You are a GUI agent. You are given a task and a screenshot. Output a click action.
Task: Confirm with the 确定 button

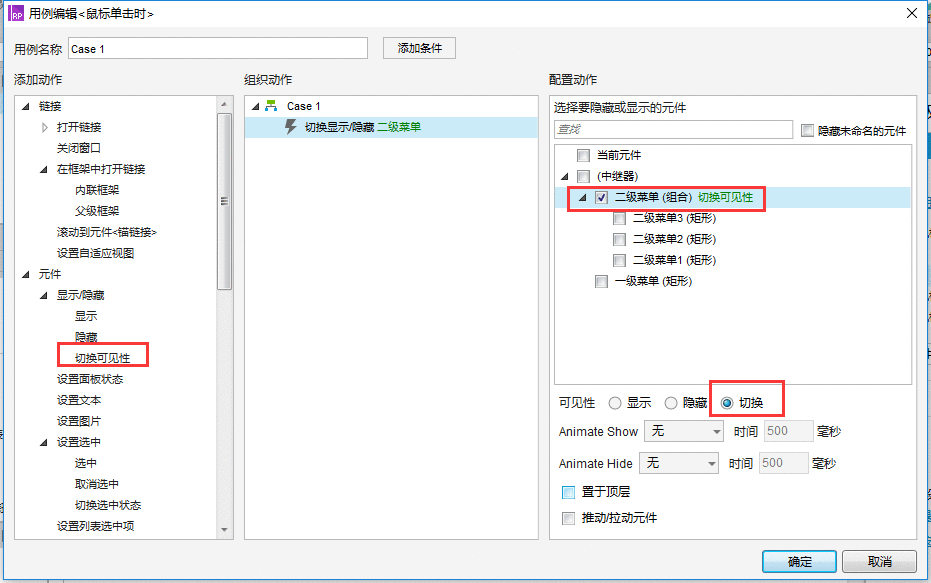799,561
